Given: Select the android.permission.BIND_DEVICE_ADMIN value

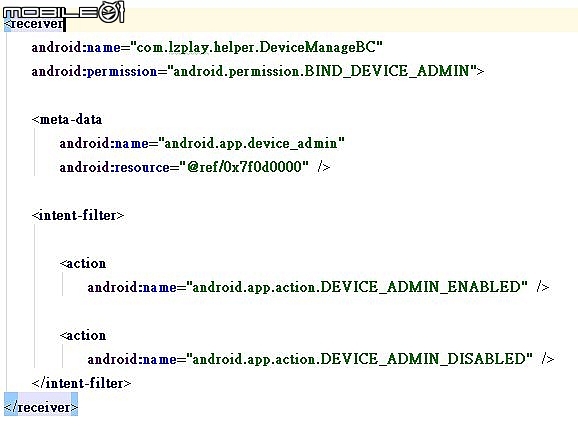Looking at the screenshot, I should (x=322, y=71).
